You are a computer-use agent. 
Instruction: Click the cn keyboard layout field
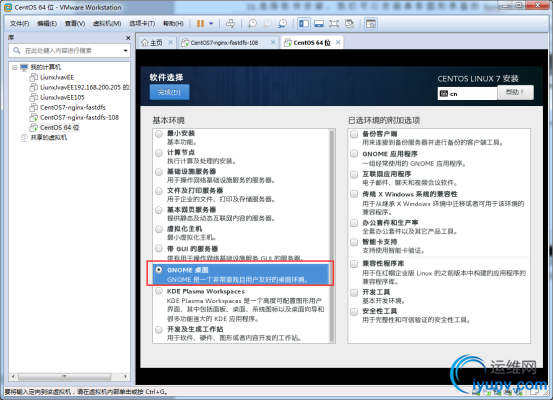tap(467, 94)
